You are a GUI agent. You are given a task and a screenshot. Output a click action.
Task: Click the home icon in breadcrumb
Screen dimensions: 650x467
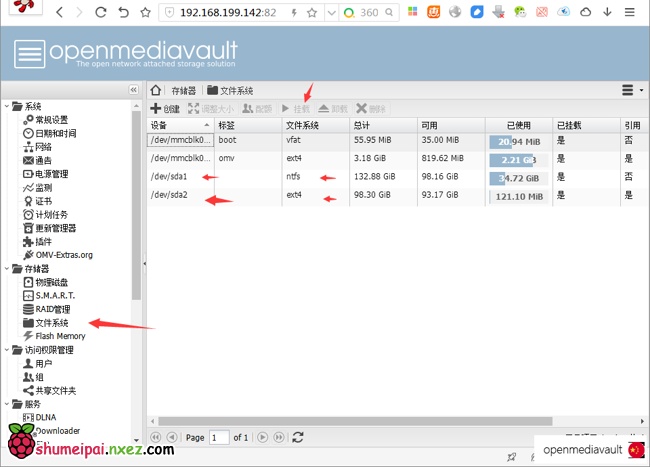click(156, 90)
